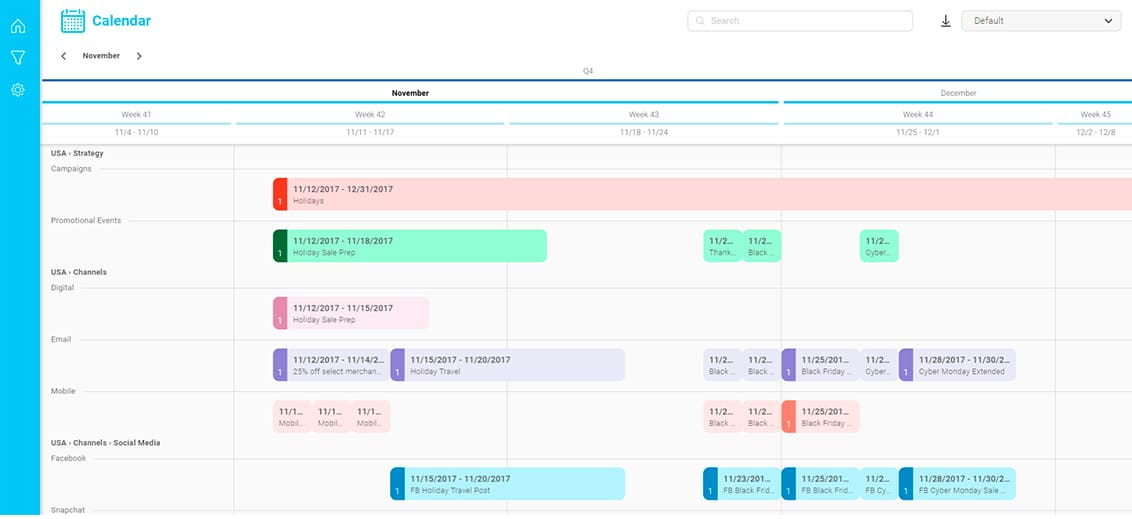Open green Holiday Sale Prep promotional event
Image resolution: width=1132 pixels, height=519 pixels.
click(410, 246)
